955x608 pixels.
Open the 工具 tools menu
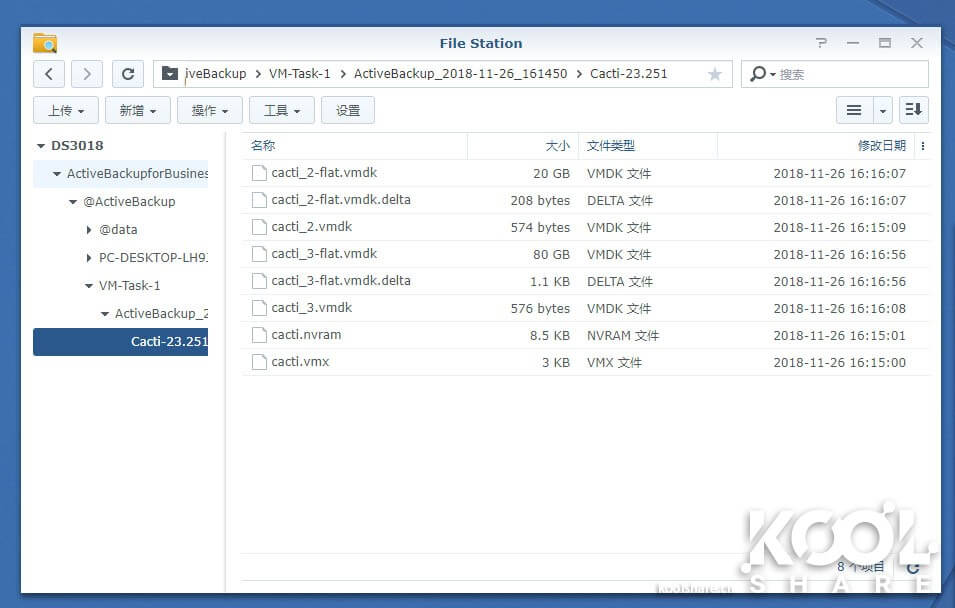[282, 110]
